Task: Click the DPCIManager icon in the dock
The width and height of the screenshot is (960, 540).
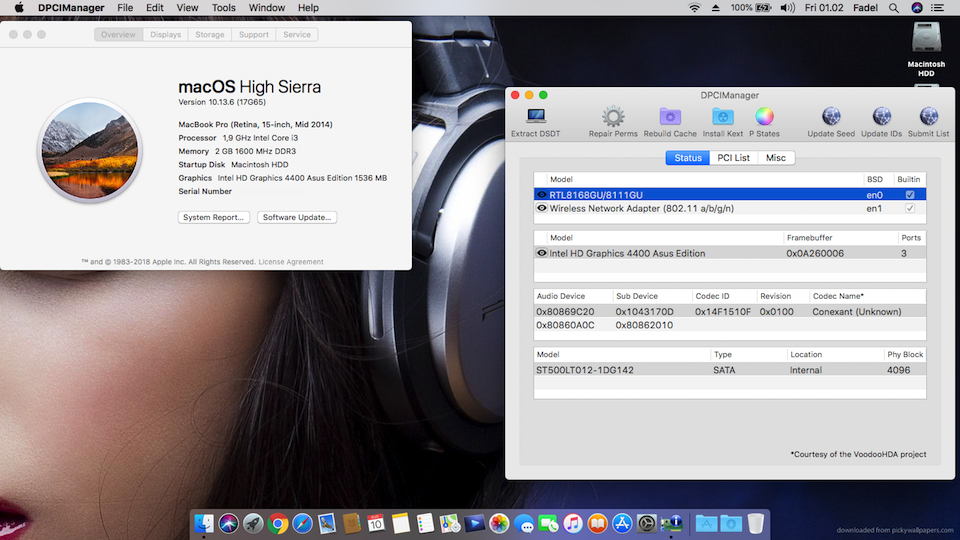Action: [x=672, y=523]
